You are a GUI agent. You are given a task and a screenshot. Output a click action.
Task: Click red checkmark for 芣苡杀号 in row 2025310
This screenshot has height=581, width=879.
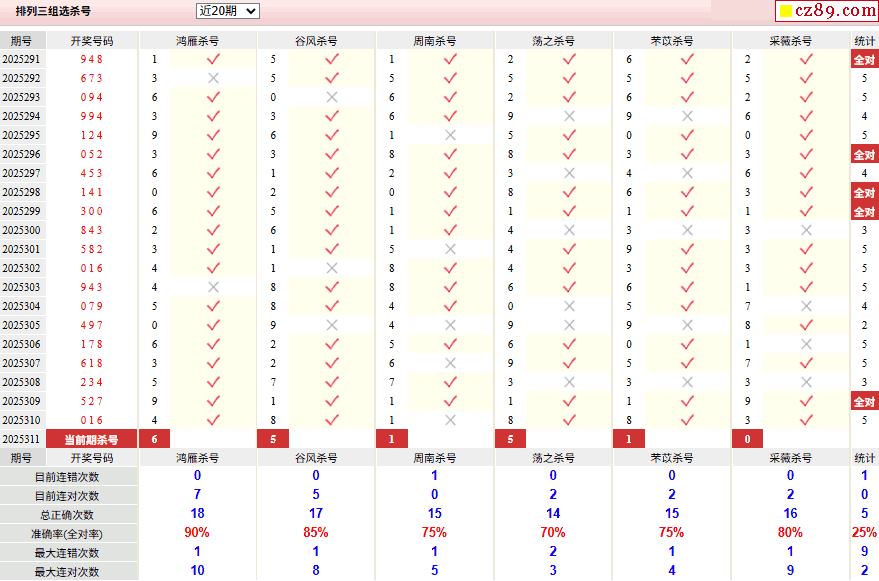pyautogui.click(x=687, y=420)
